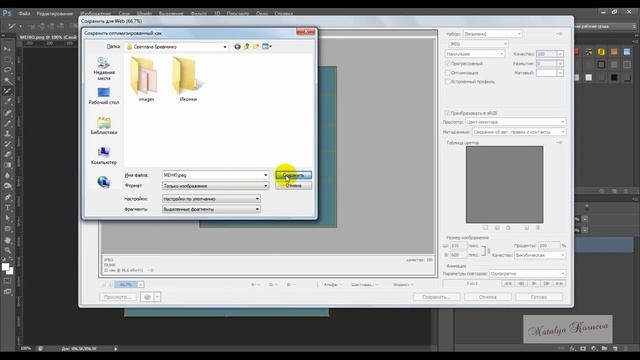The width and height of the screenshot is (640, 360).
Task: Click Отмена in save dialog
Action: [293, 185]
